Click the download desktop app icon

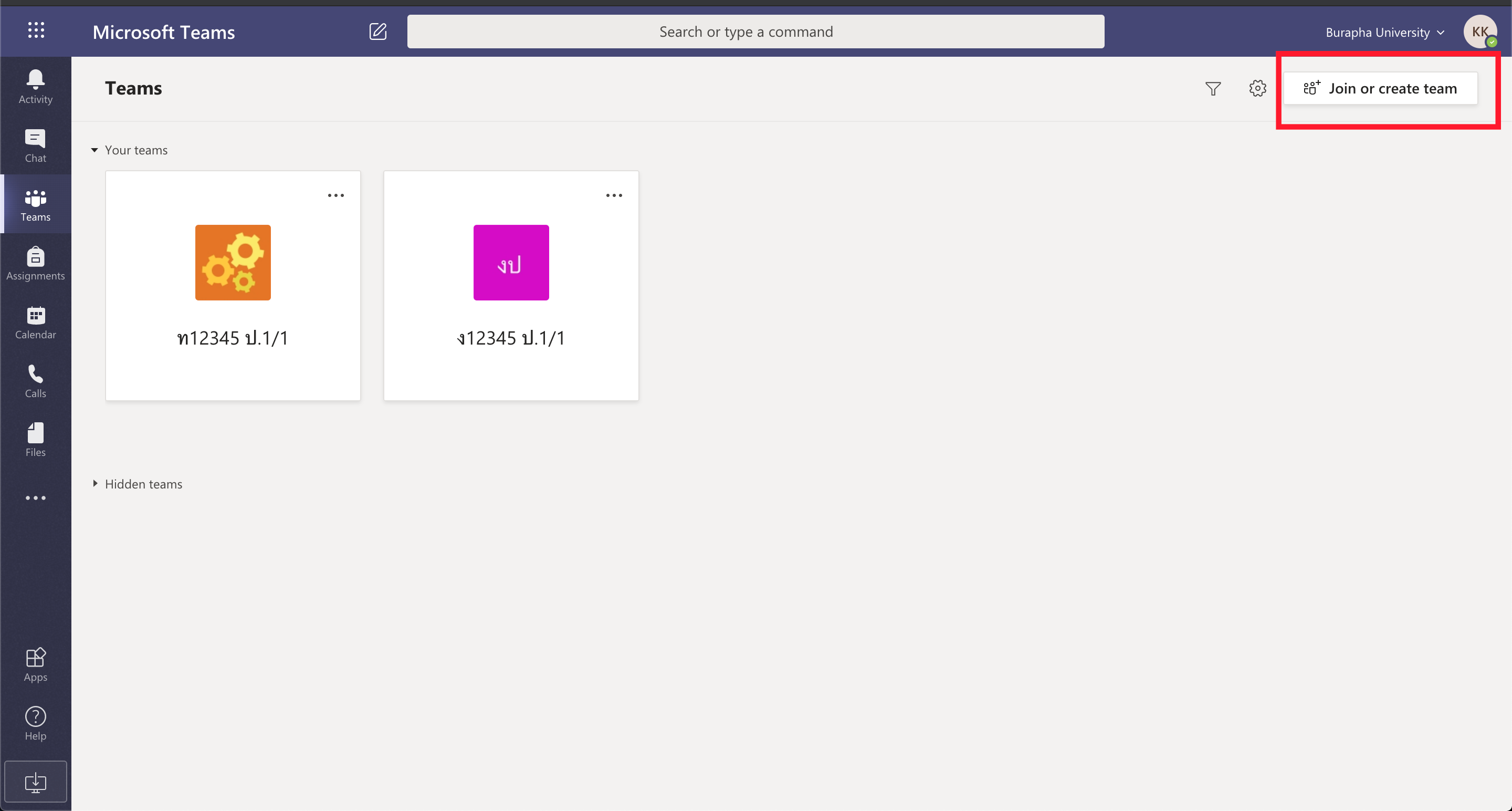(35, 782)
